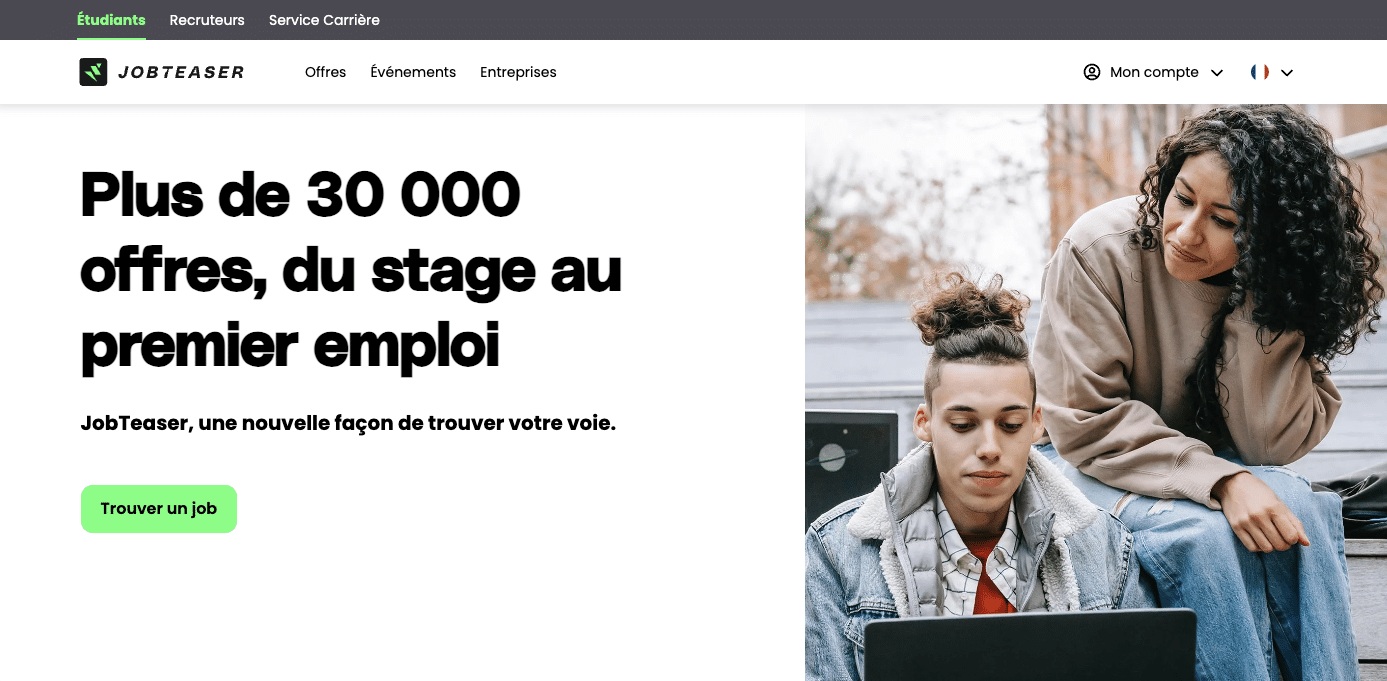The image size is (1387, 681).
Task: Click the laptop lid in the hero photo
Action: click(x=1030, y=646)
